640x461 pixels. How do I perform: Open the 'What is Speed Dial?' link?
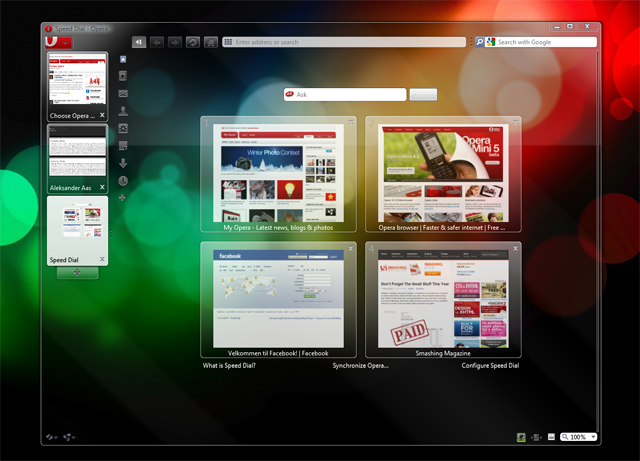229,365
